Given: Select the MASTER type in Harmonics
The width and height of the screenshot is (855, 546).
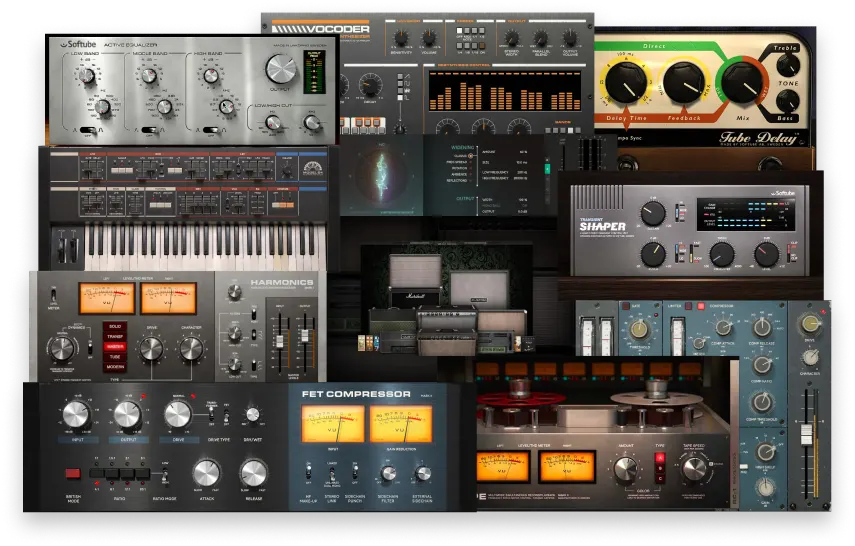Looking at the screenshot, I should pos(115,346).
